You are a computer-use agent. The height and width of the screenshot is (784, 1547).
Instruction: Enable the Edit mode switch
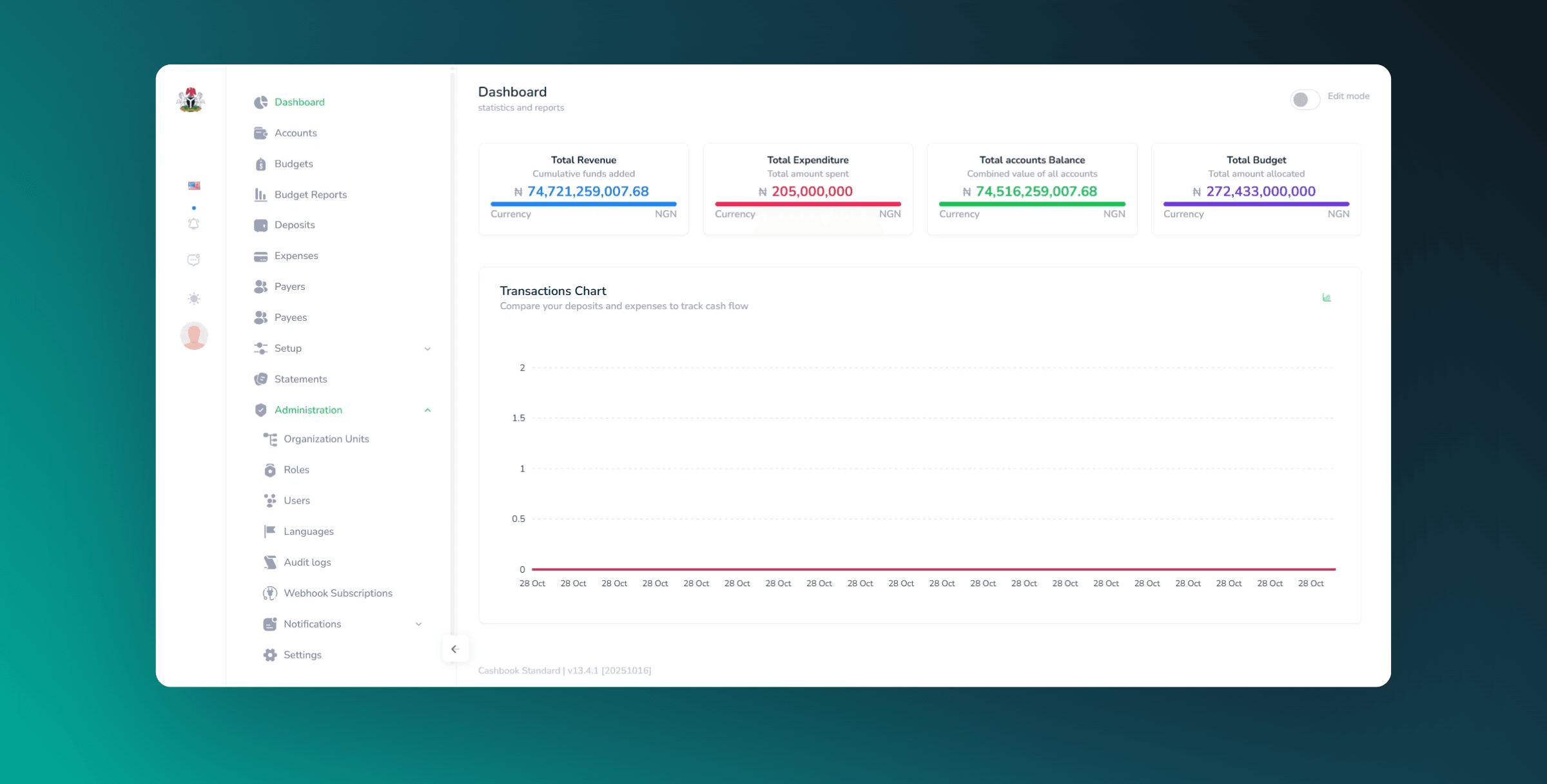click(1305, 99)
